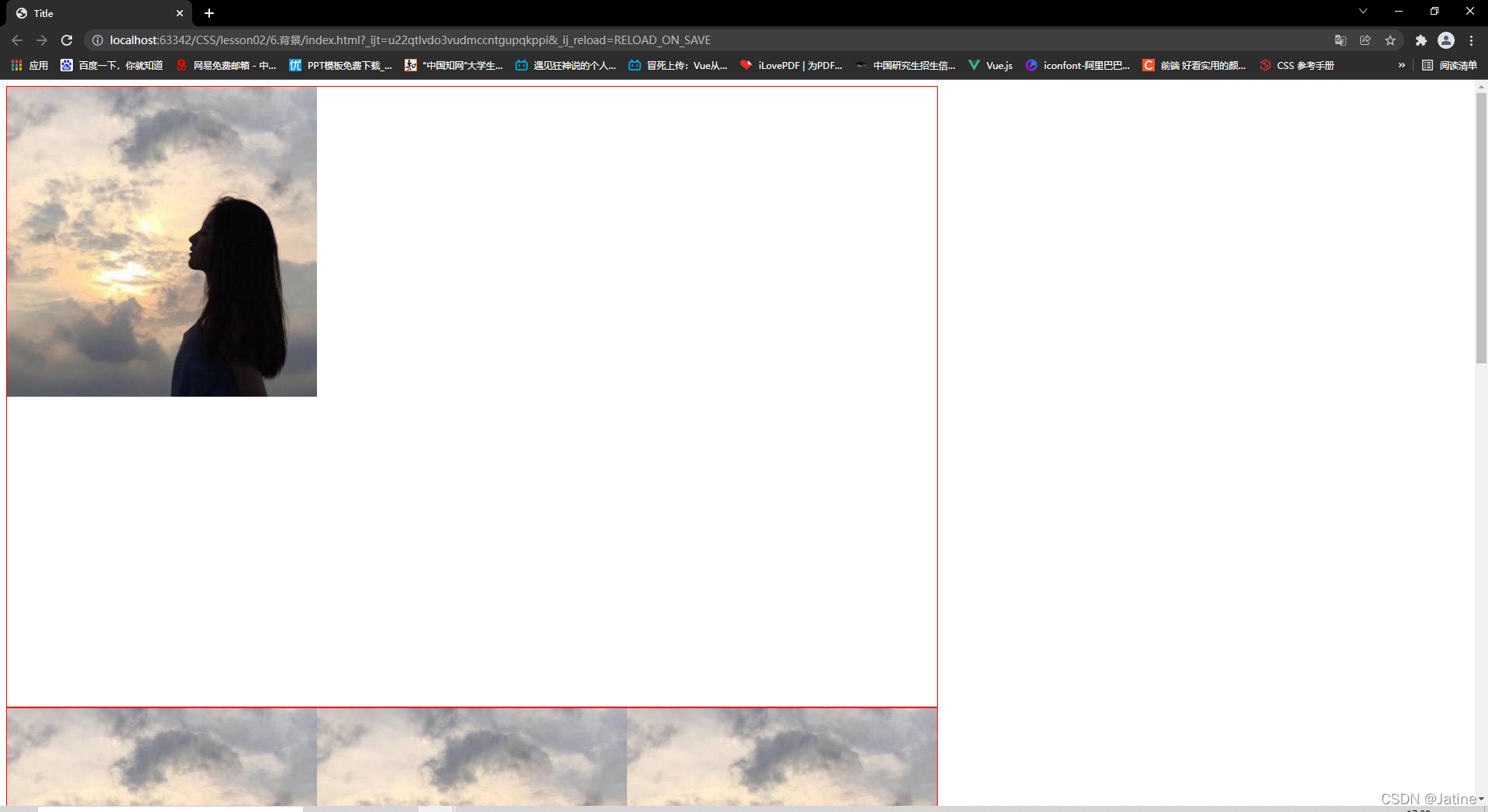This screenshot has height=812, width=1488.
Task: Click the middle tiled cloud image in the bottom row
Action: pos(472,757)
